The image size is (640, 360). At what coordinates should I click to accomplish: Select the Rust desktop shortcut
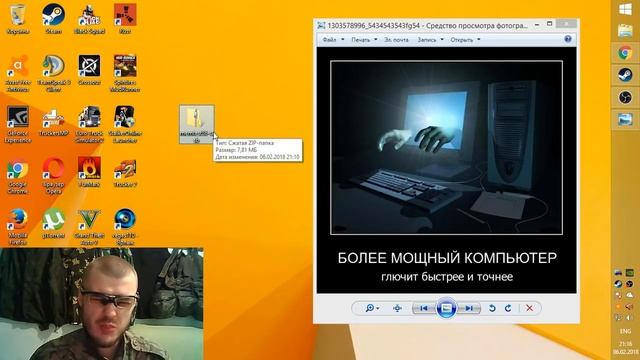pos(125,19)
